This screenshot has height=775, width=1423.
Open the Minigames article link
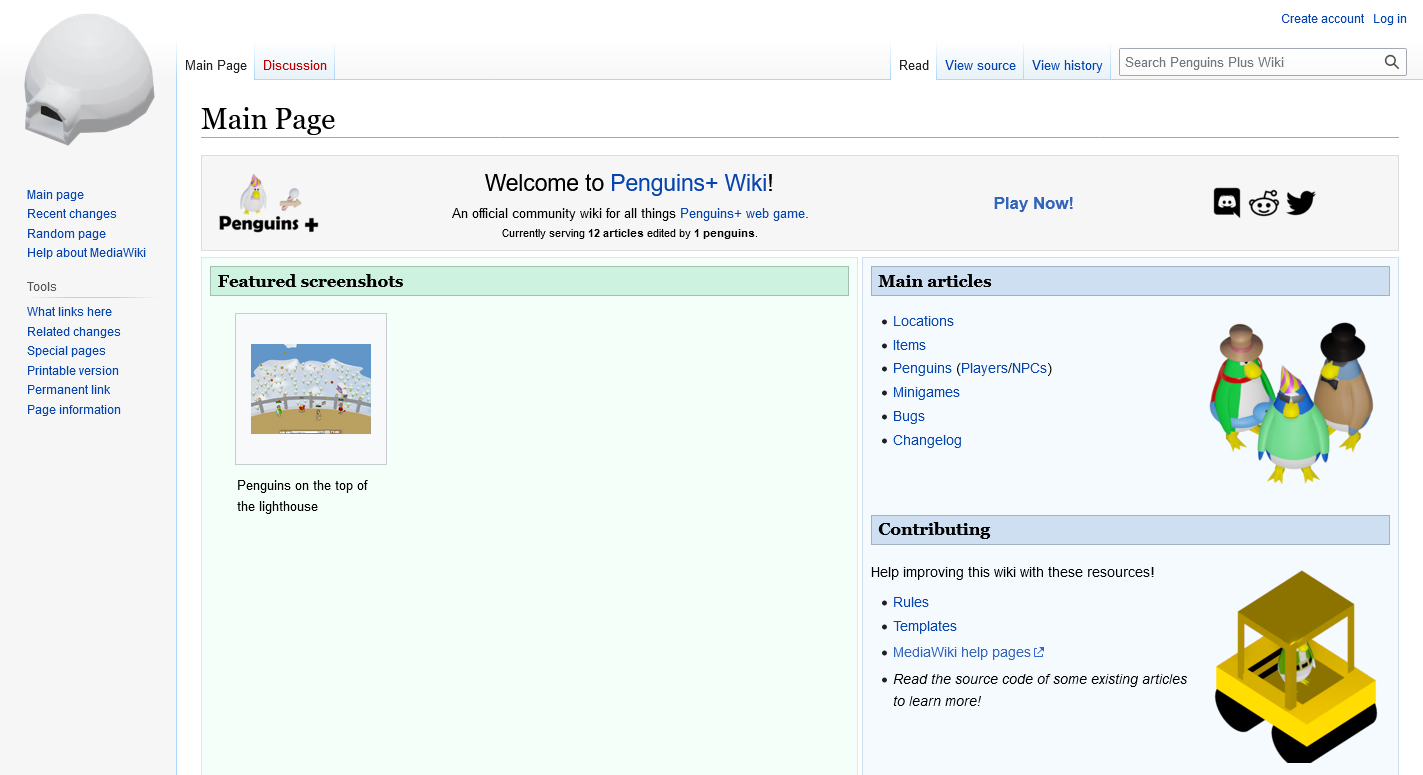click(x=926, y=393)
